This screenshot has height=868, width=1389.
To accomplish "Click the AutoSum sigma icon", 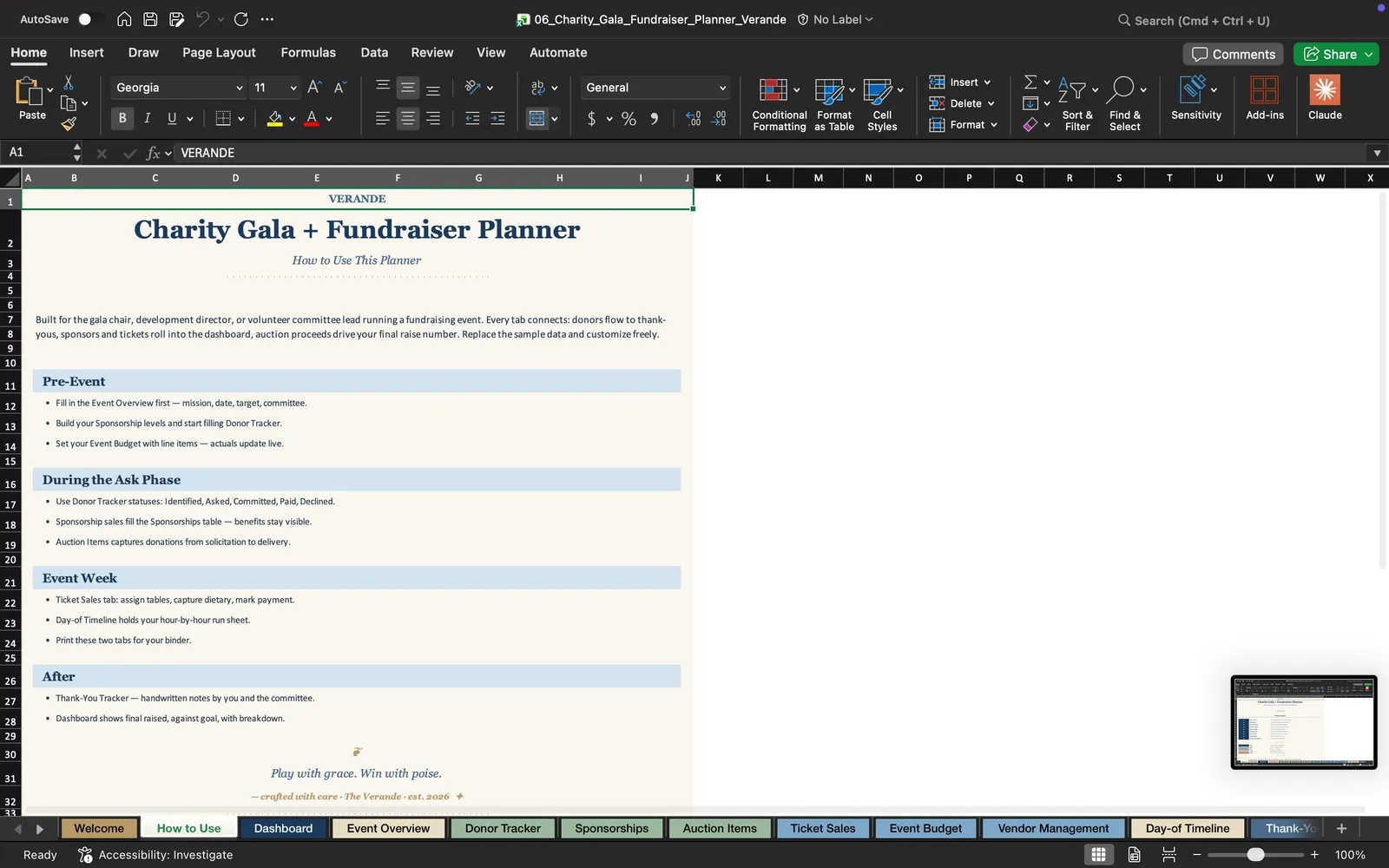I will click(1030, 82).
